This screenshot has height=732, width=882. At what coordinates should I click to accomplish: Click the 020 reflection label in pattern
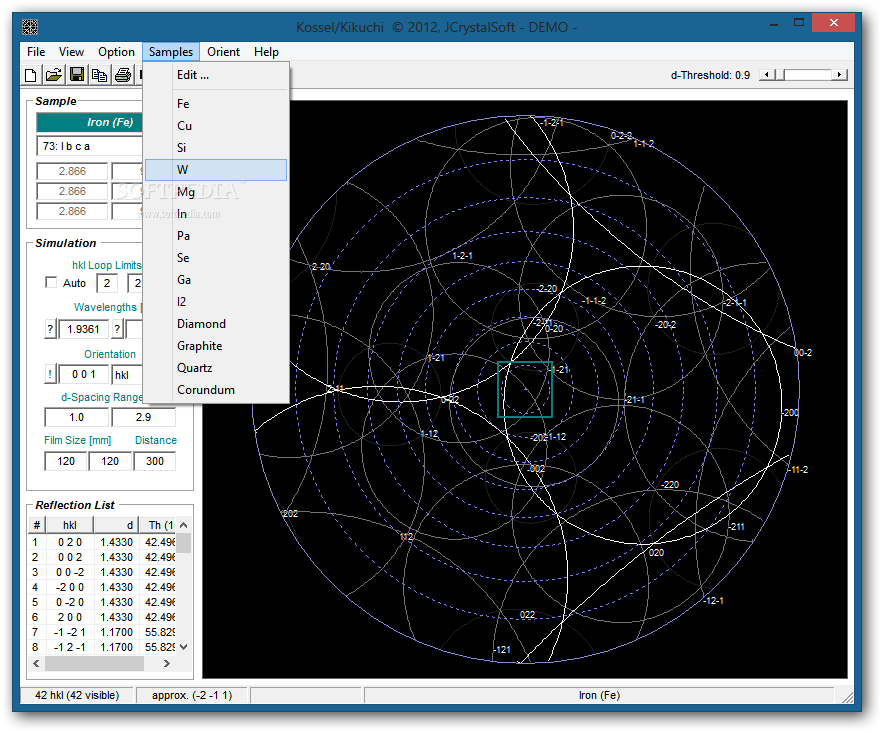coord(656,553)
